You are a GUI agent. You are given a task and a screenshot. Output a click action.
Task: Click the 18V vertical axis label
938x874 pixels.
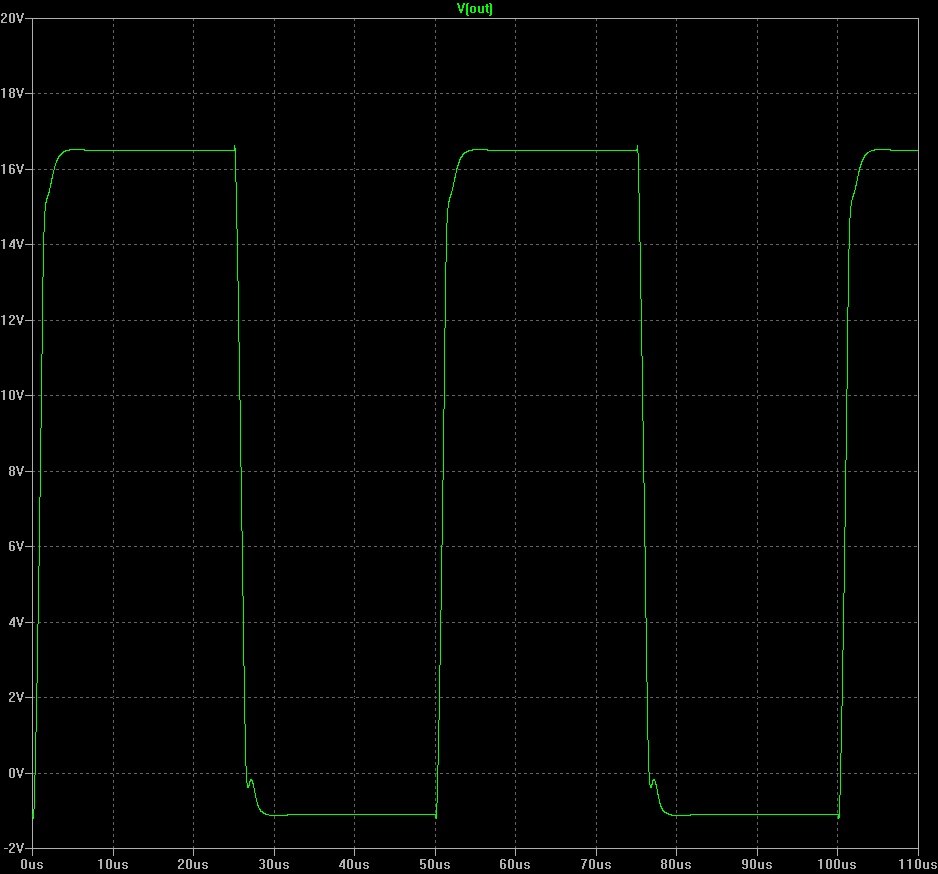point(12,93)
